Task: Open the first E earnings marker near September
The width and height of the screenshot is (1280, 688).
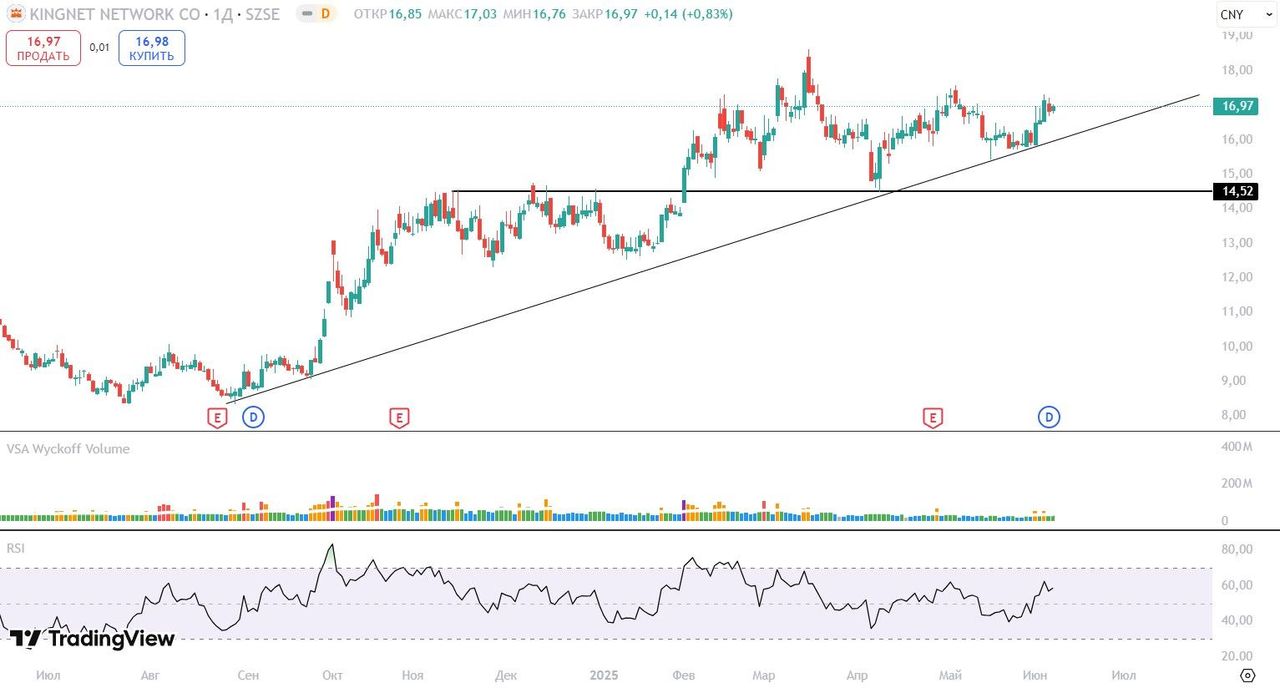Action: pyautogui.click(x=216, y=417)
